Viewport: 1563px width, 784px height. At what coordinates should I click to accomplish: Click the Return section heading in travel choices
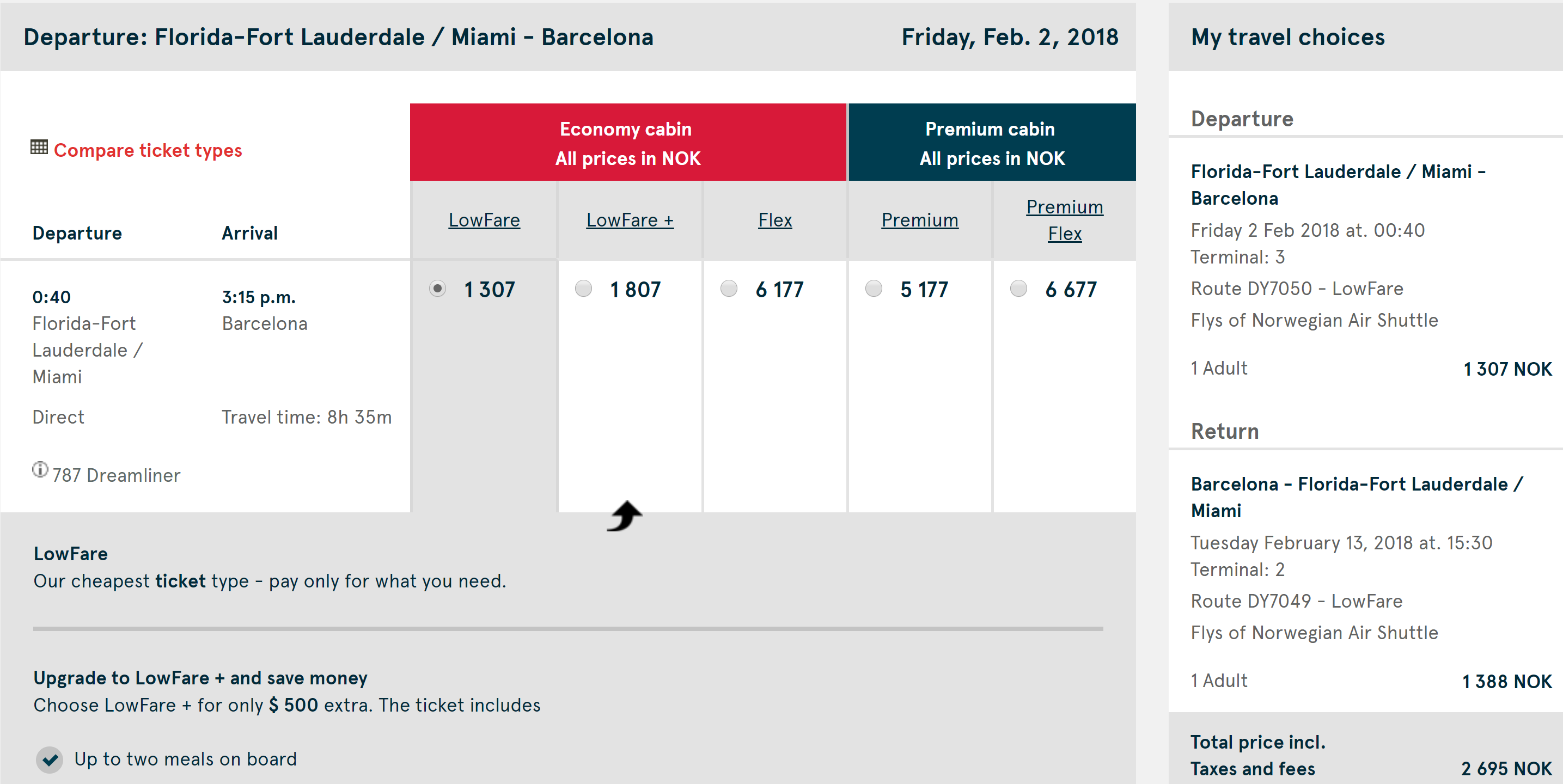coord(1224,431)
